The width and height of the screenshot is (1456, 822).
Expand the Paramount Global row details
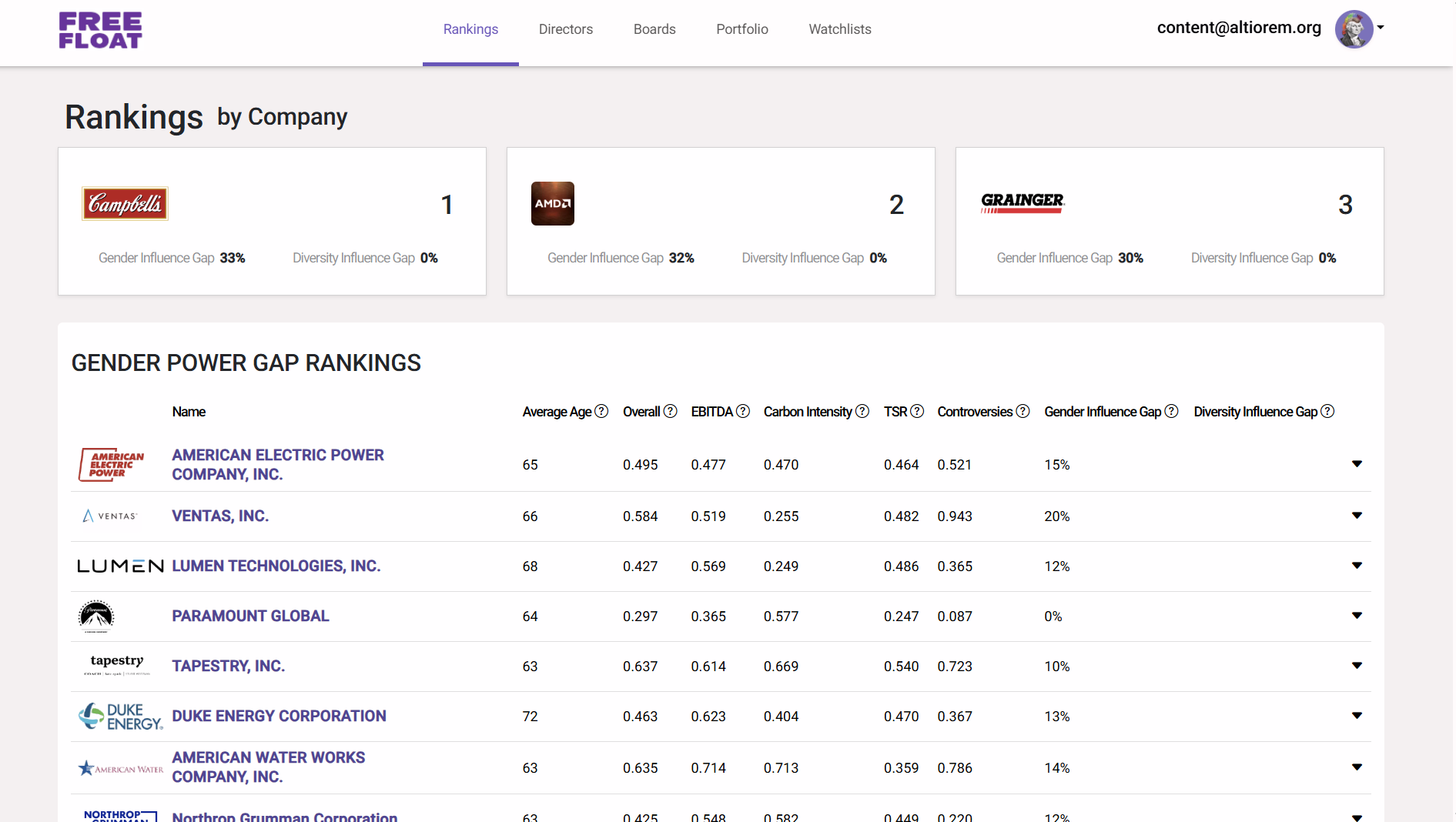click(1357, 616)
